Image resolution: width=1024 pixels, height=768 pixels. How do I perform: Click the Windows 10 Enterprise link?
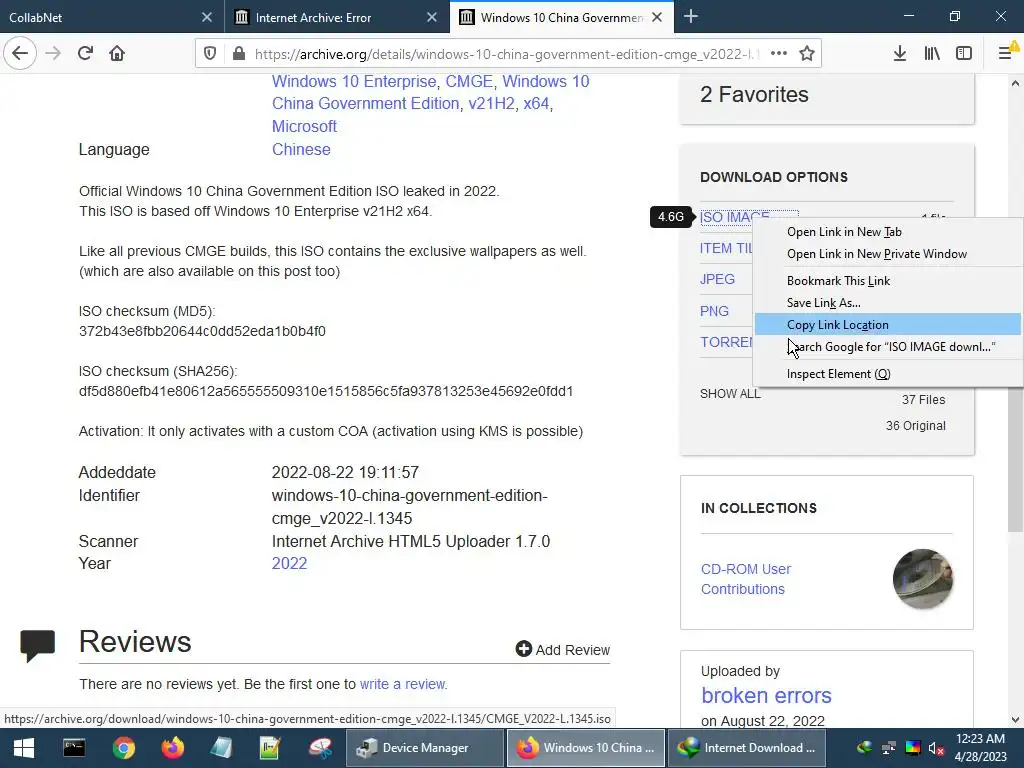353,82
